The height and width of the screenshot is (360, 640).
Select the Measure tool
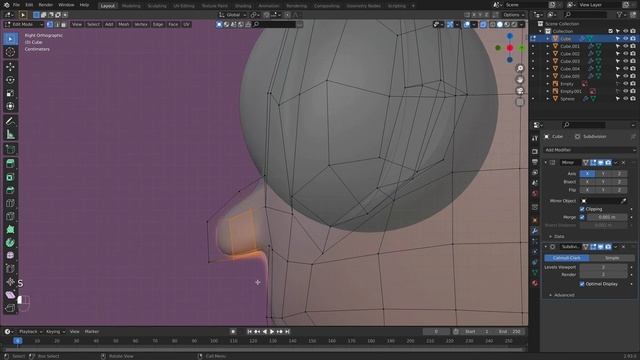point(10,134)
